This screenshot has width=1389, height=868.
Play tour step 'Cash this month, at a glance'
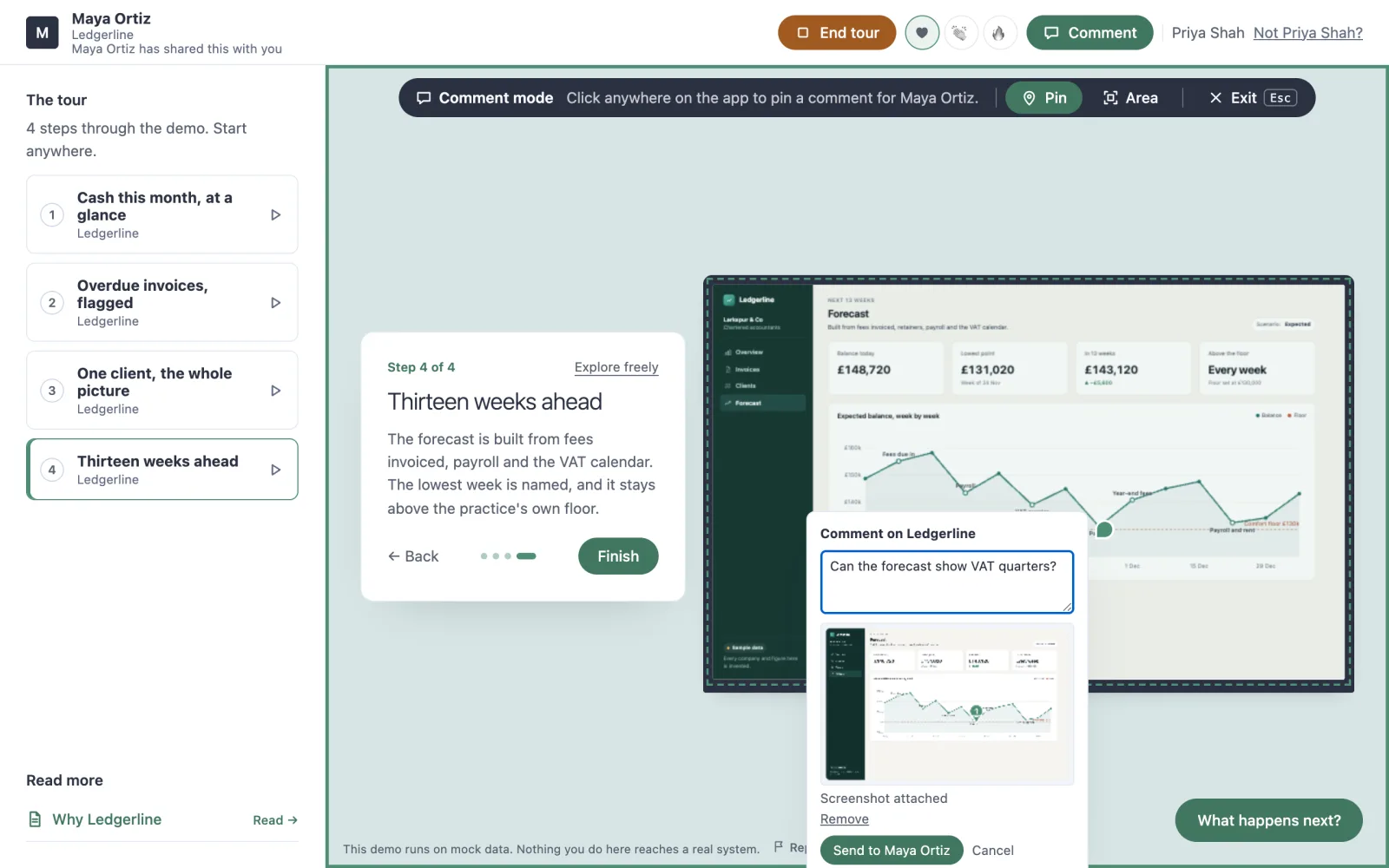pos(275,215)
